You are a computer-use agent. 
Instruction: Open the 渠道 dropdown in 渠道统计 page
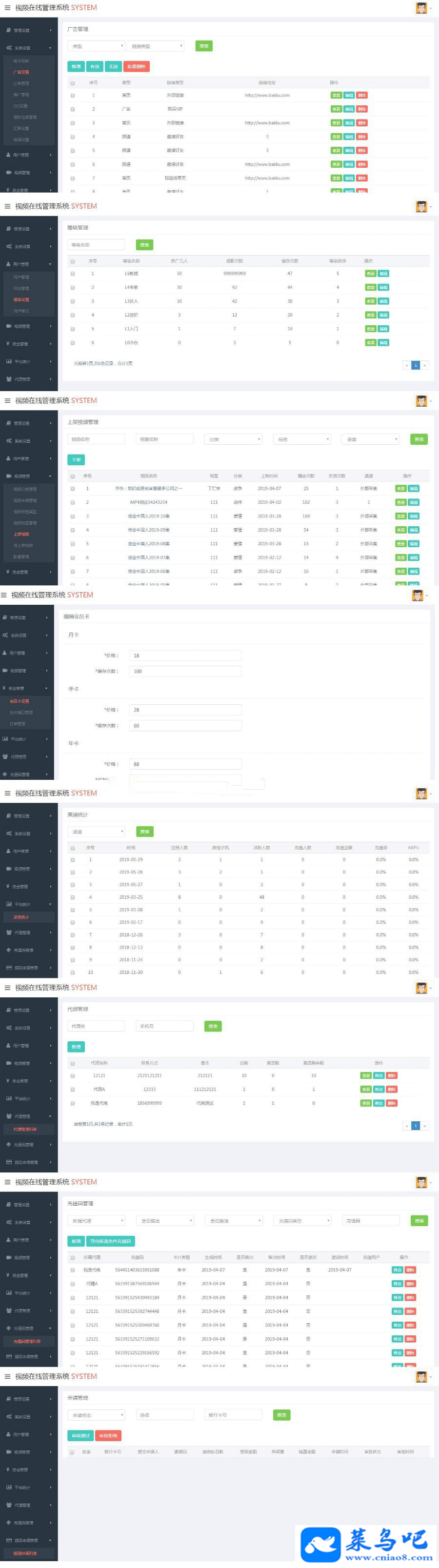pyautogui.click(x=96, y=832)
